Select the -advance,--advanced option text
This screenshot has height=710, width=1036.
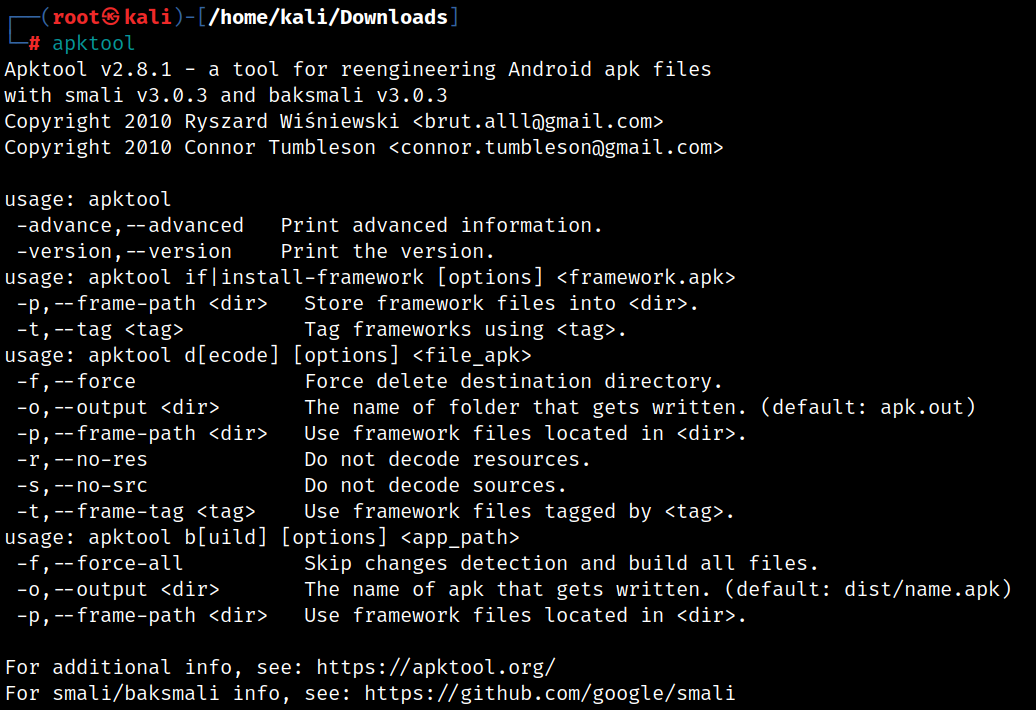(x=130, y=225)
